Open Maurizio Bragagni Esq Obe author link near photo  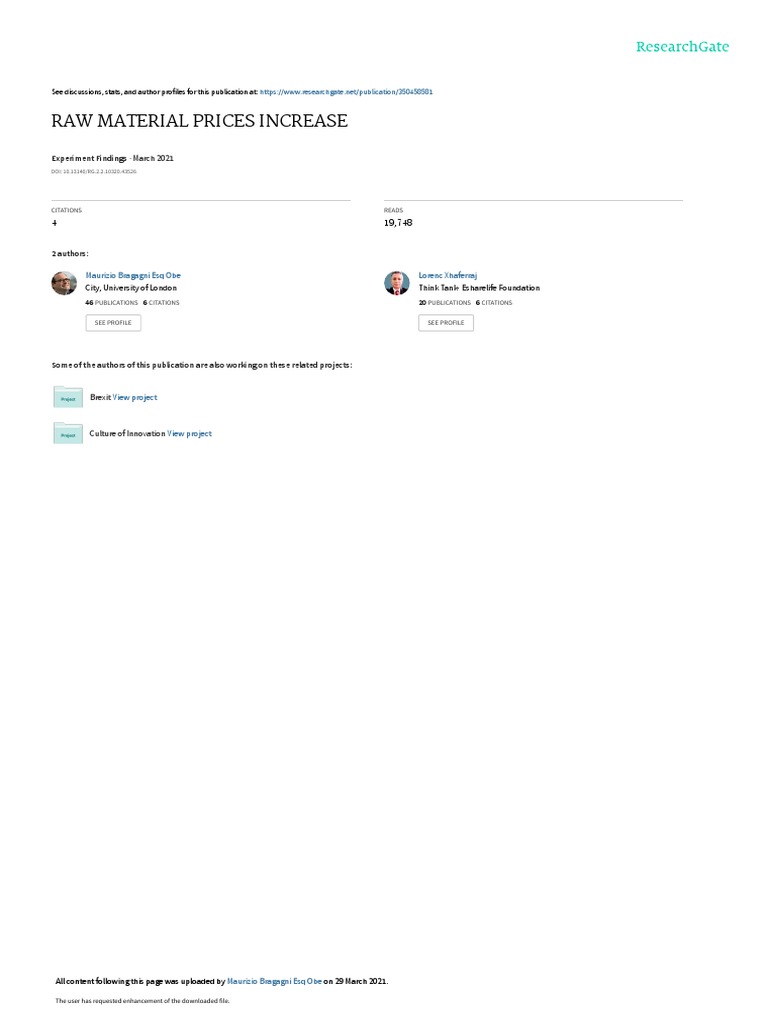[133, 276]
